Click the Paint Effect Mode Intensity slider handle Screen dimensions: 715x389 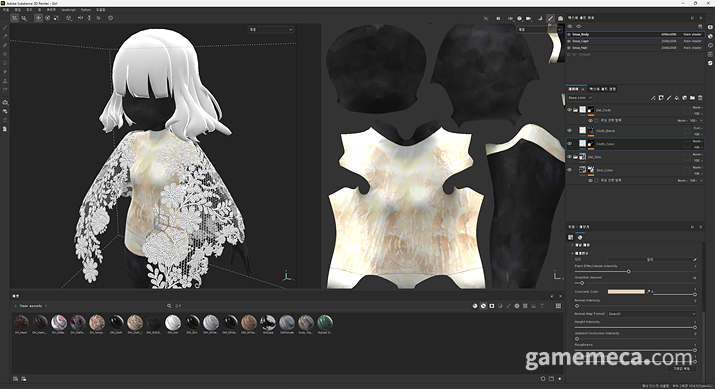pos(628,271)
